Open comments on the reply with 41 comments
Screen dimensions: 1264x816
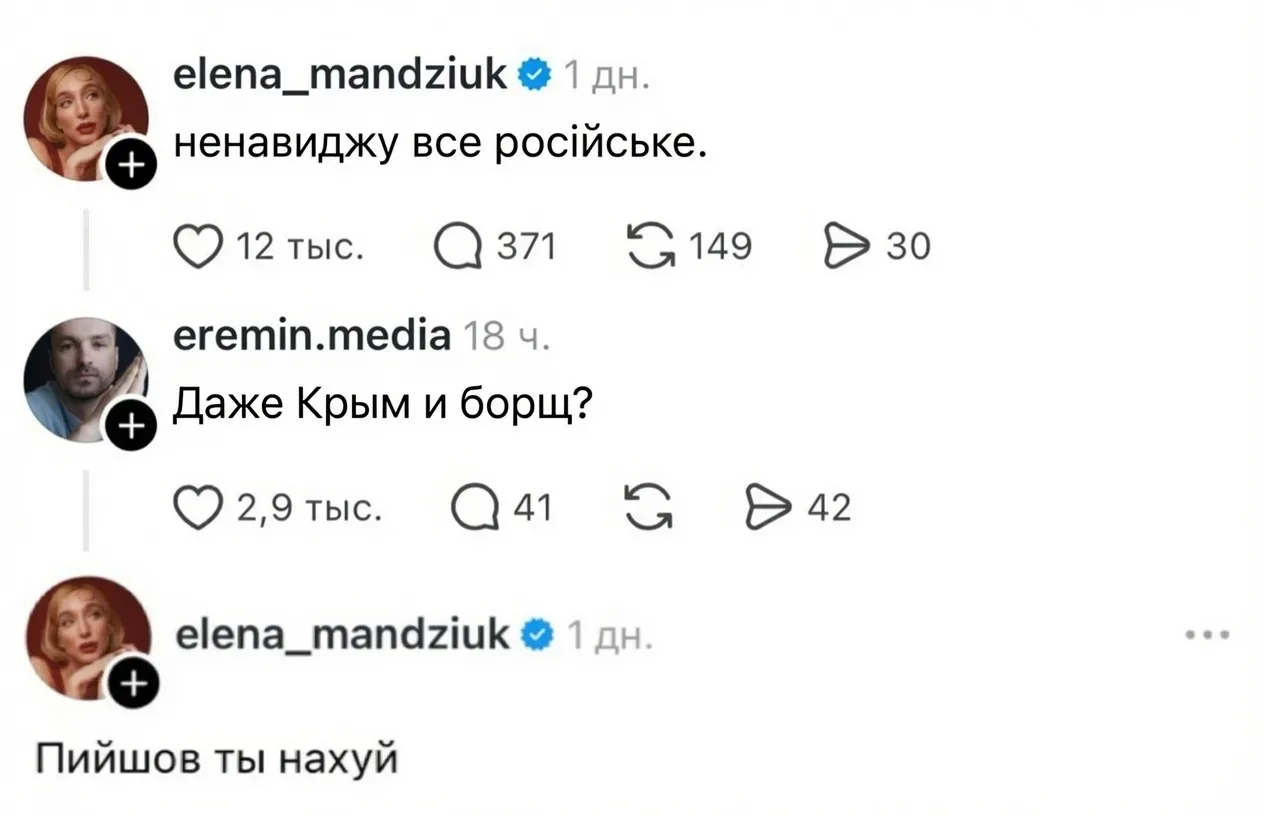pos(472,509)
